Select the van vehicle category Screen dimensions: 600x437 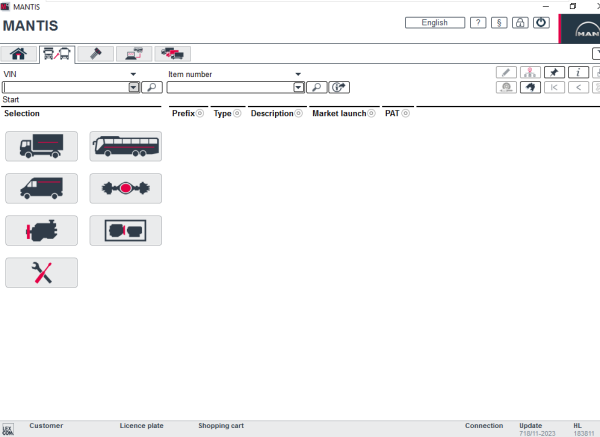[x=41, y=188]
